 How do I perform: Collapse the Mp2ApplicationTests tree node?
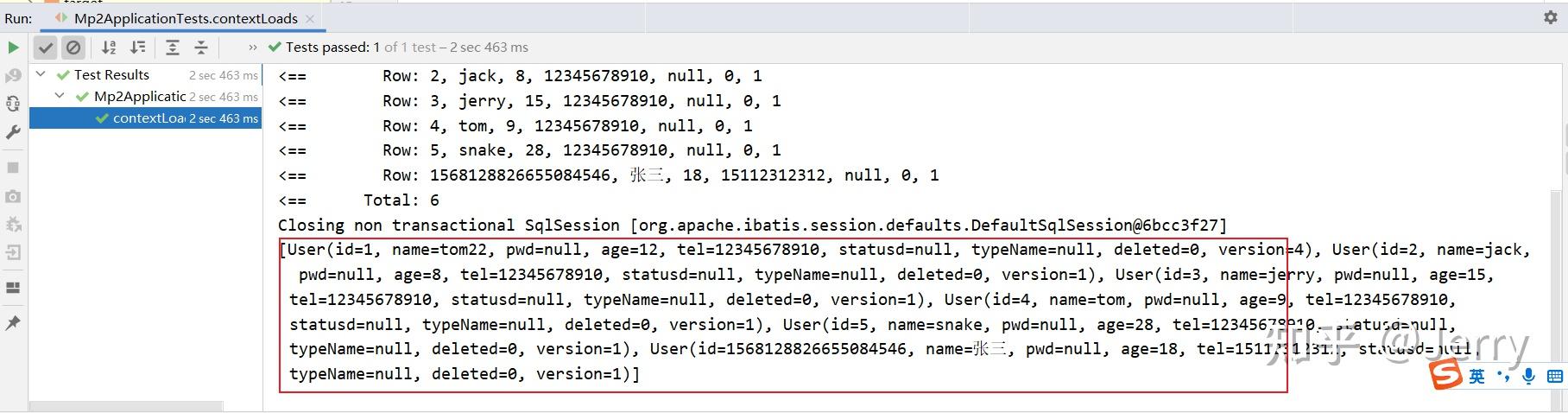(60, 96)
